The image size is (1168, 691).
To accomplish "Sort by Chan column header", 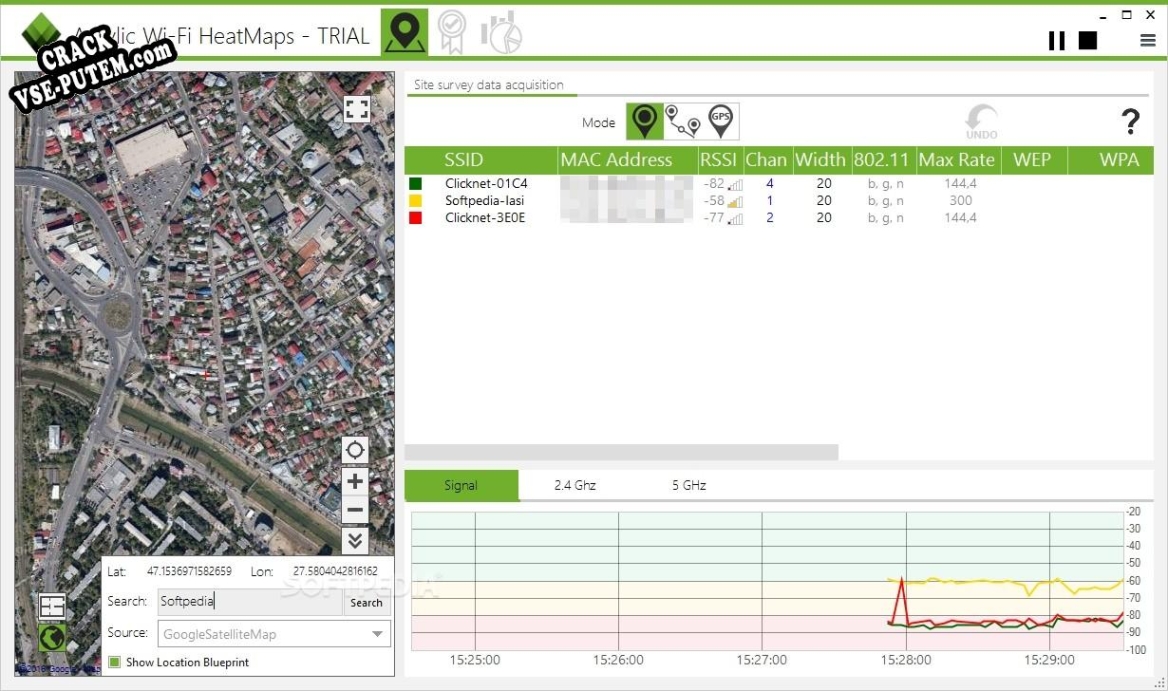I will 767,160.
